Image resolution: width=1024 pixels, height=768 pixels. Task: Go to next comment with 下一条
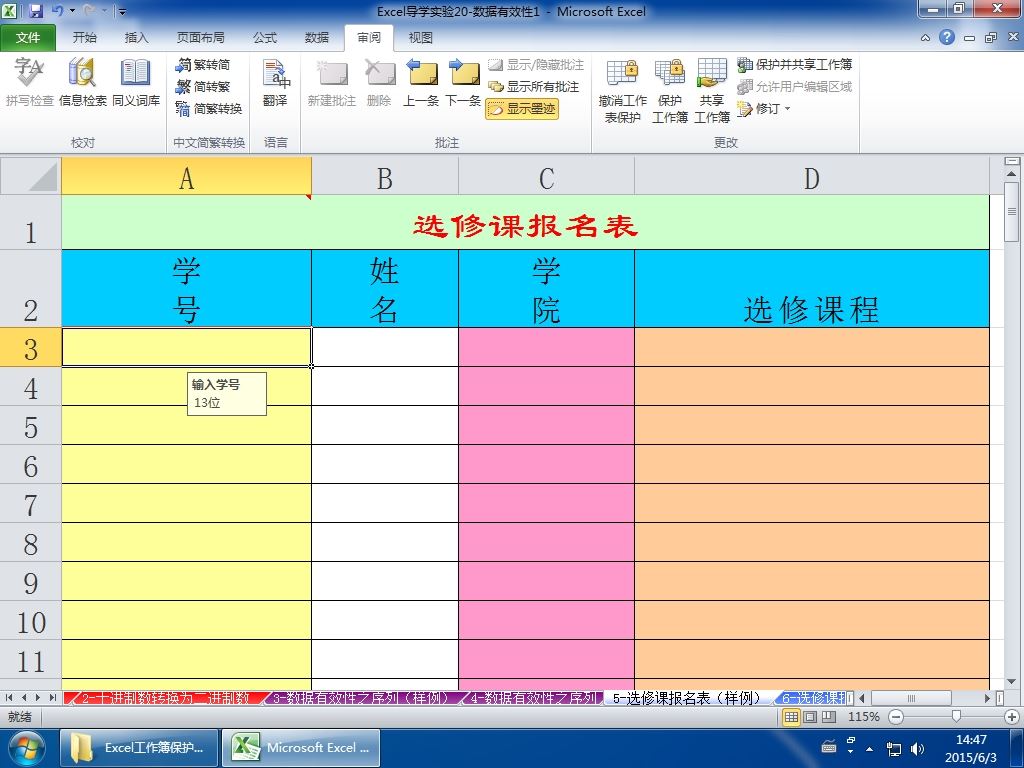point(463,83)
